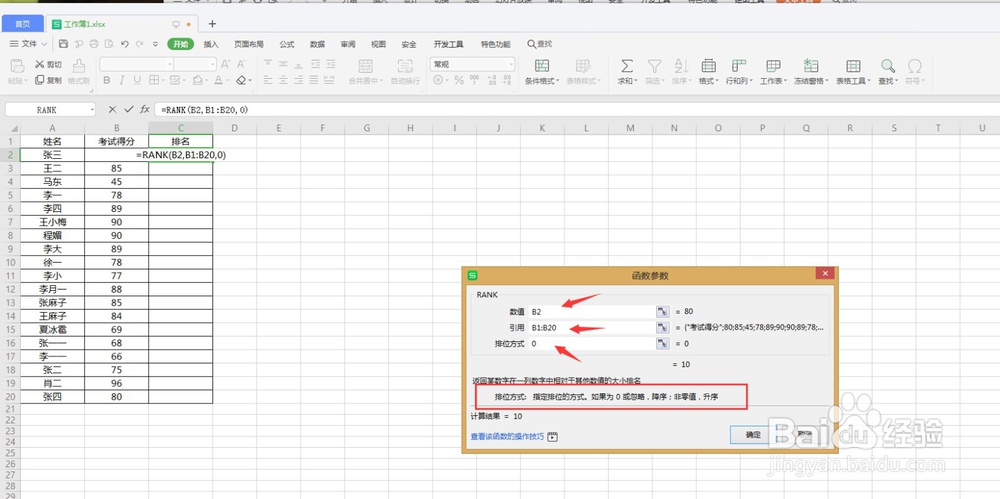Click the Freeze Panes (冻结窗格) icon
The height and width of the screenshot is (499, 1000).
pos(811,66)
